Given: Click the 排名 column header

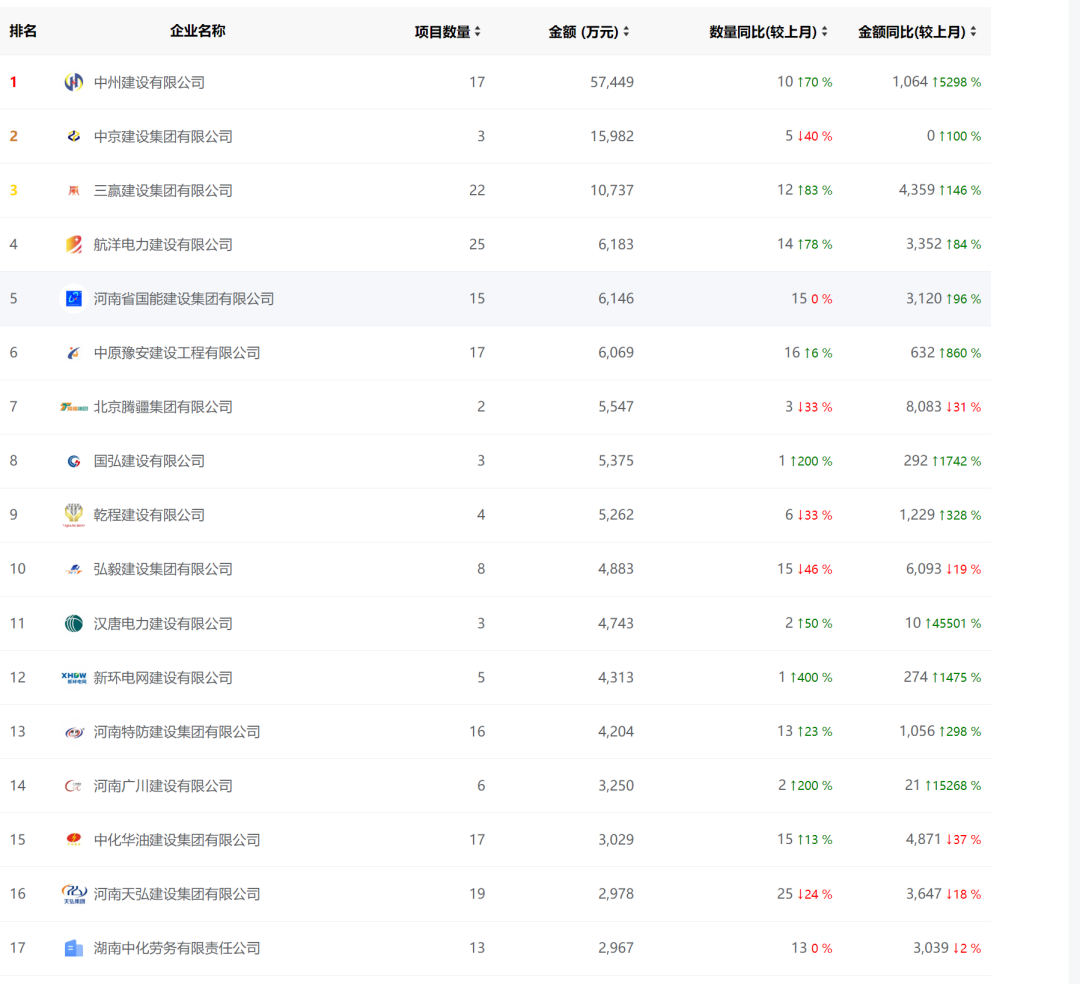Looking at the screenshot, I should tap(23, 31).
